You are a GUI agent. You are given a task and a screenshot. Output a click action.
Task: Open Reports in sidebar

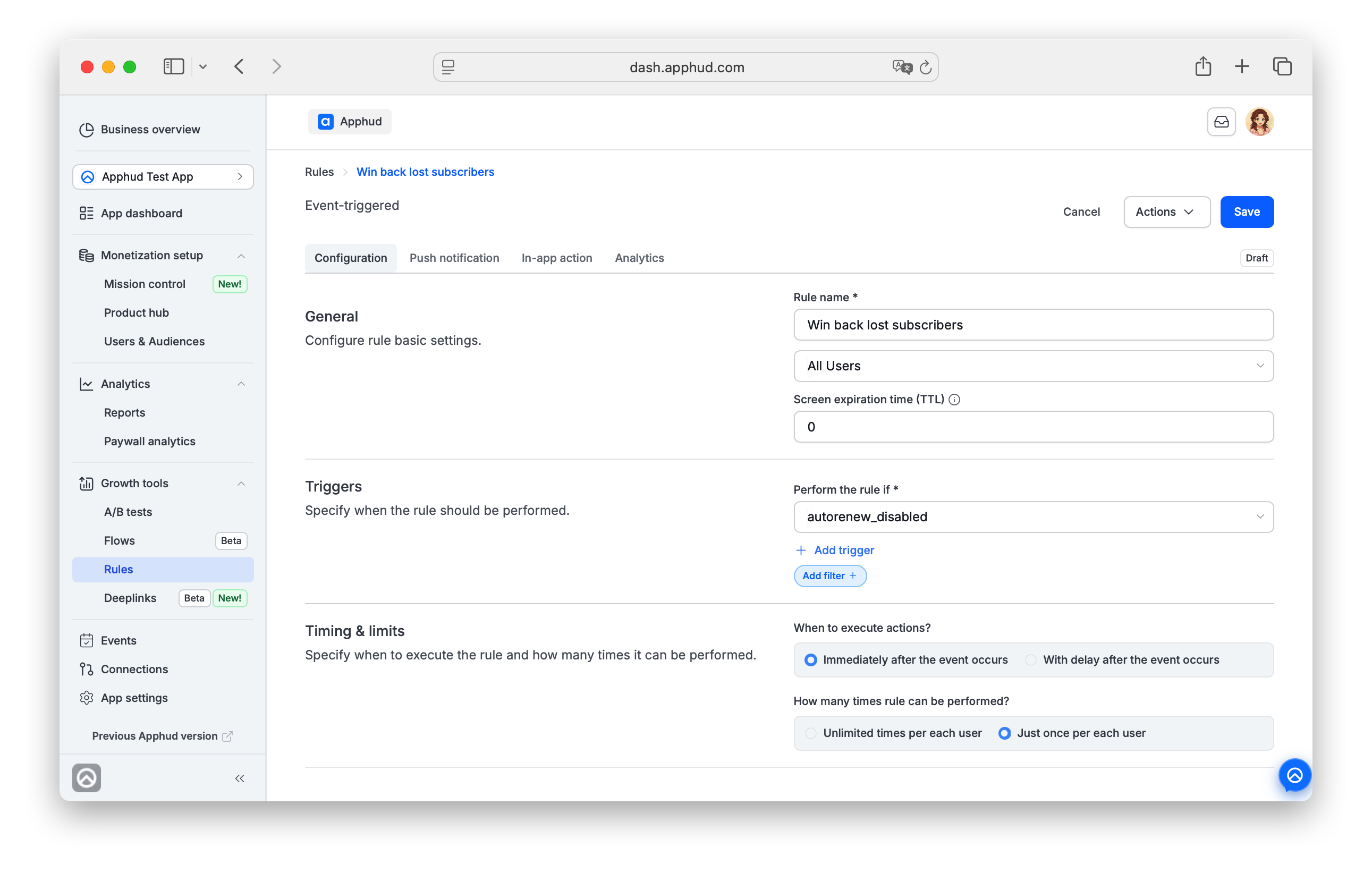pyautogui.click(x=124, y=412)
